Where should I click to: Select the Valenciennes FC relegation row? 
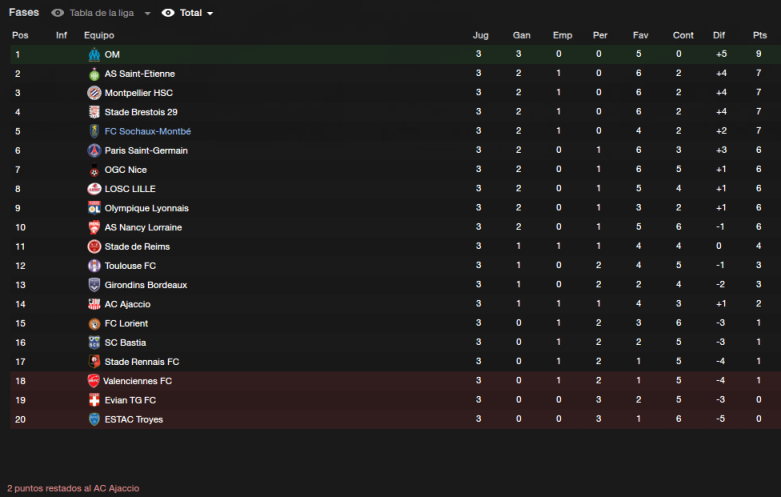395,381
